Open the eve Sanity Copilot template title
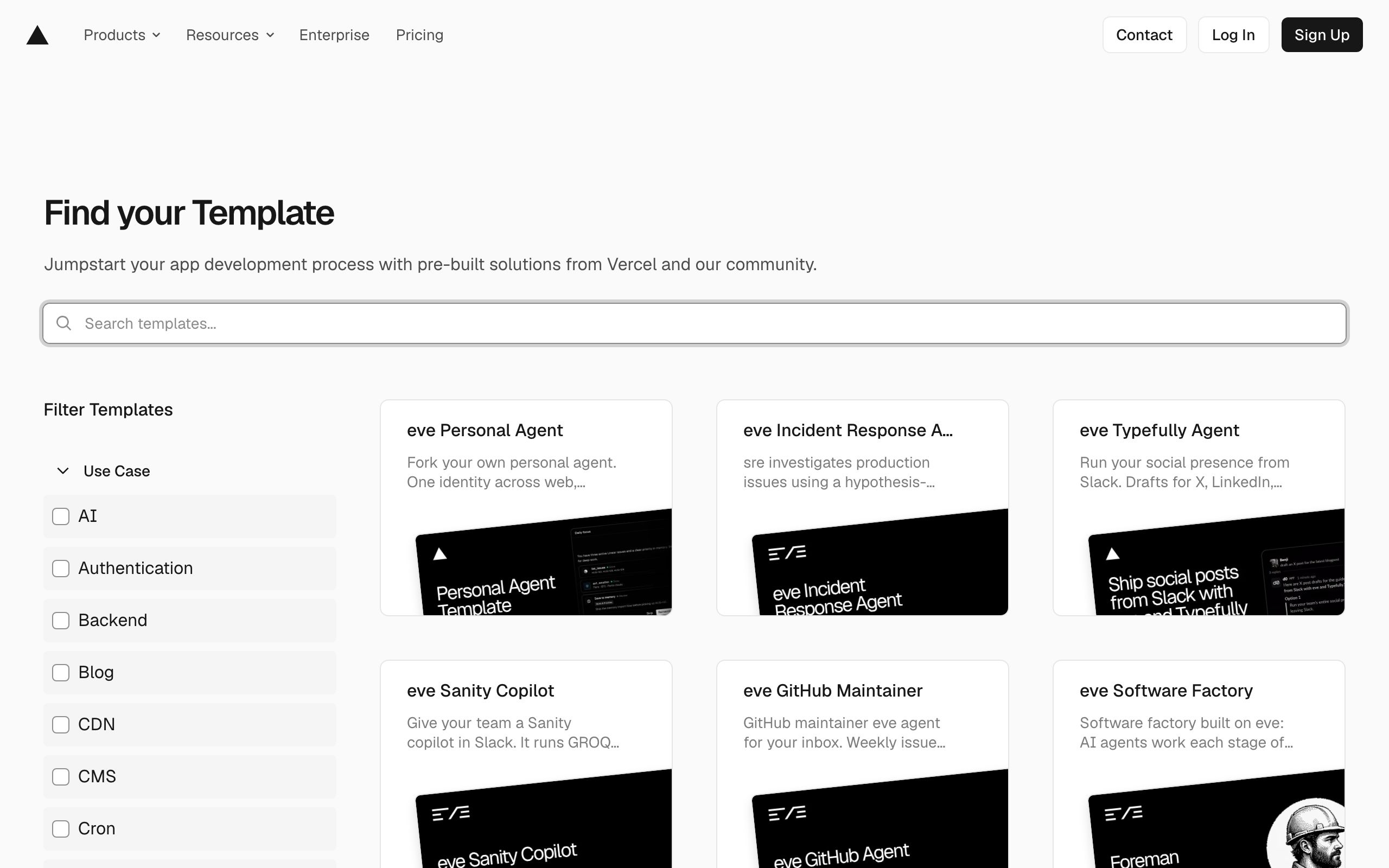 [480, 690]
